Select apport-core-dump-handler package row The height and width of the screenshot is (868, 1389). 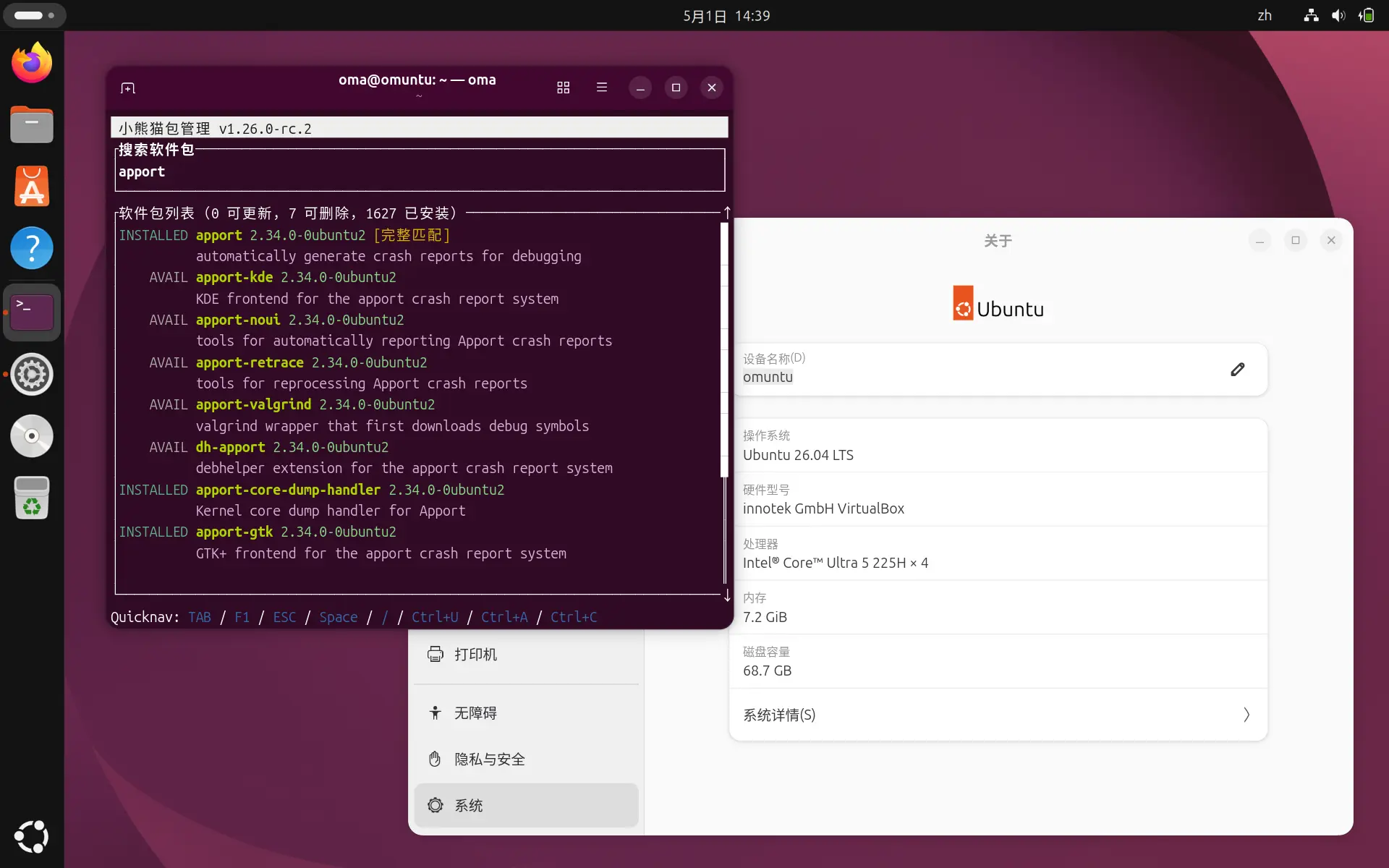[420, 500]
